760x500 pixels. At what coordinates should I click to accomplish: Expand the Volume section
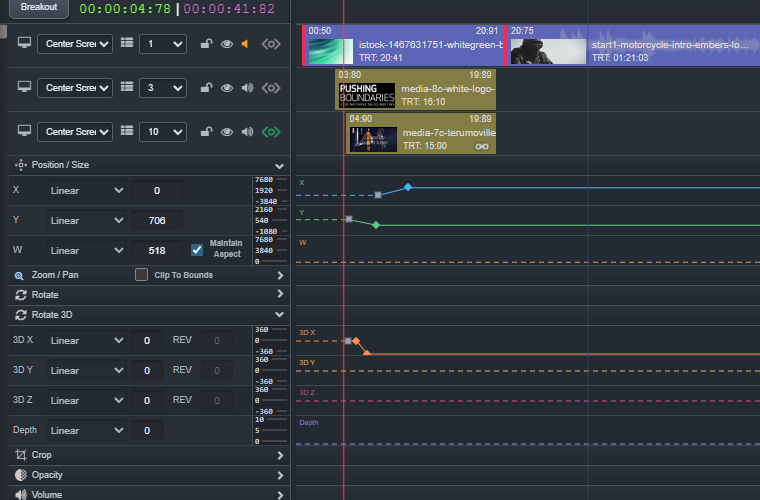tap(280, 495)
